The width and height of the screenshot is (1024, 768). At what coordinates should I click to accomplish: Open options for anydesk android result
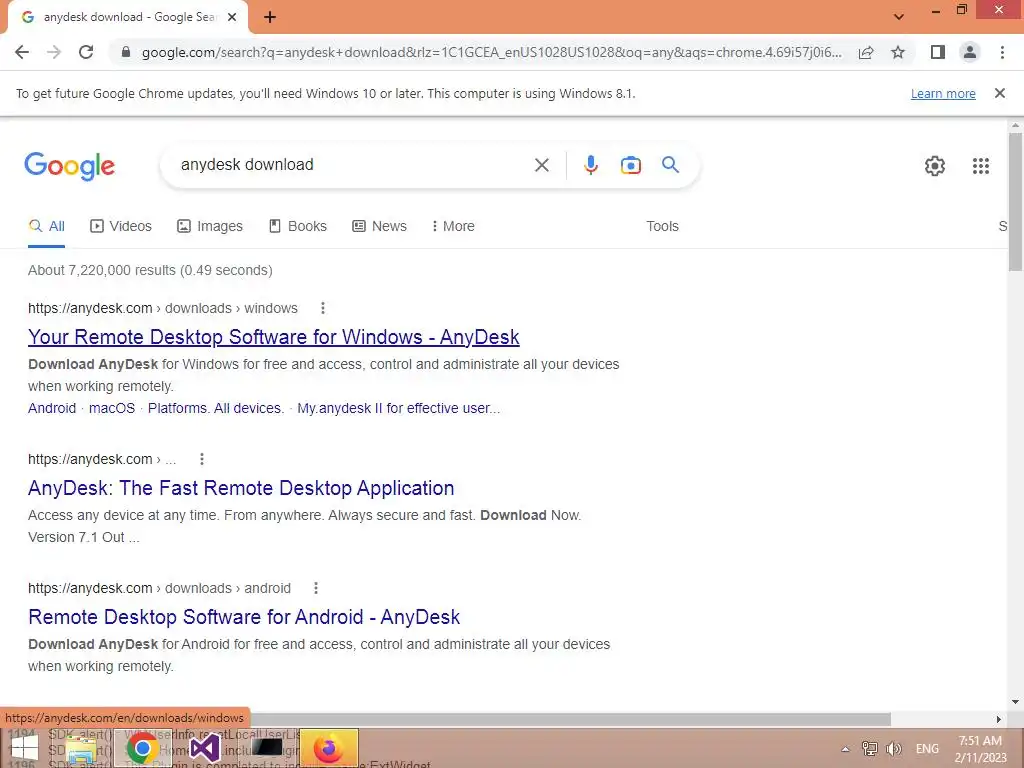click(x=316, y=588)
